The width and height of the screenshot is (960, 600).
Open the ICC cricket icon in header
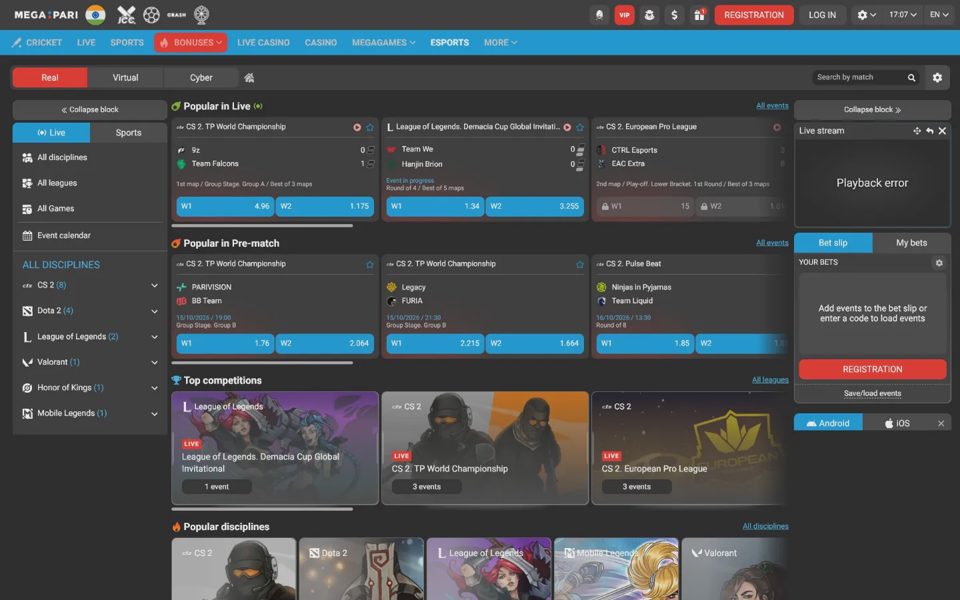(126, 15)
